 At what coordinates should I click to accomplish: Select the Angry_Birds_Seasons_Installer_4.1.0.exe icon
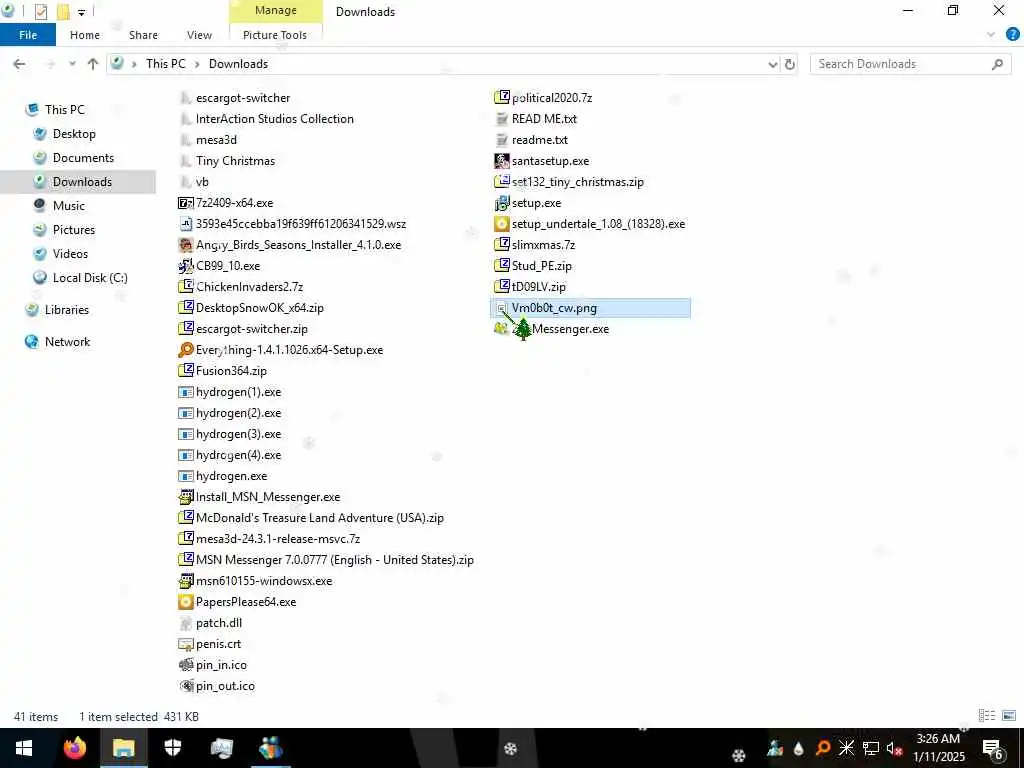pos(185,245)
